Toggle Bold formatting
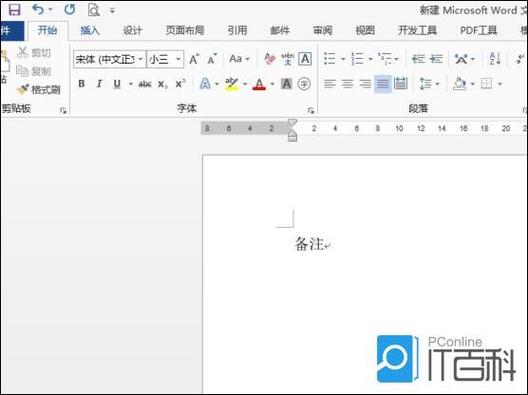The image size is (528, 395). click(x=81, y=84)
